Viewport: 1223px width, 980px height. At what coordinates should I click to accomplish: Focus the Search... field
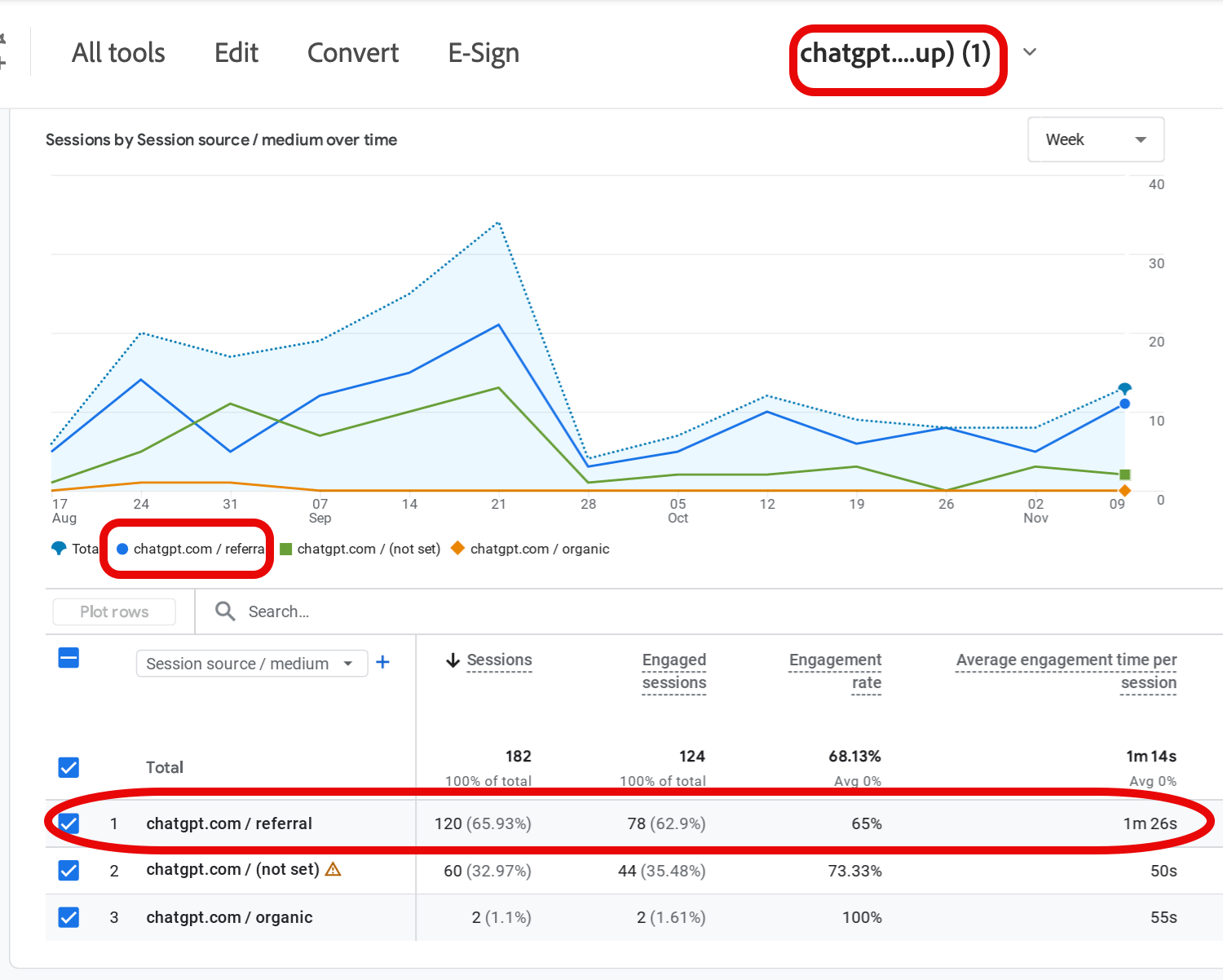pyautogui.click(x=279, y=611)
